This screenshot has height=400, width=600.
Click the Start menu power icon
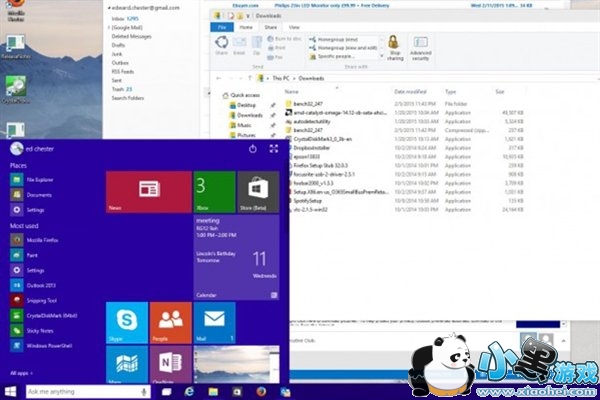point(252,148)
